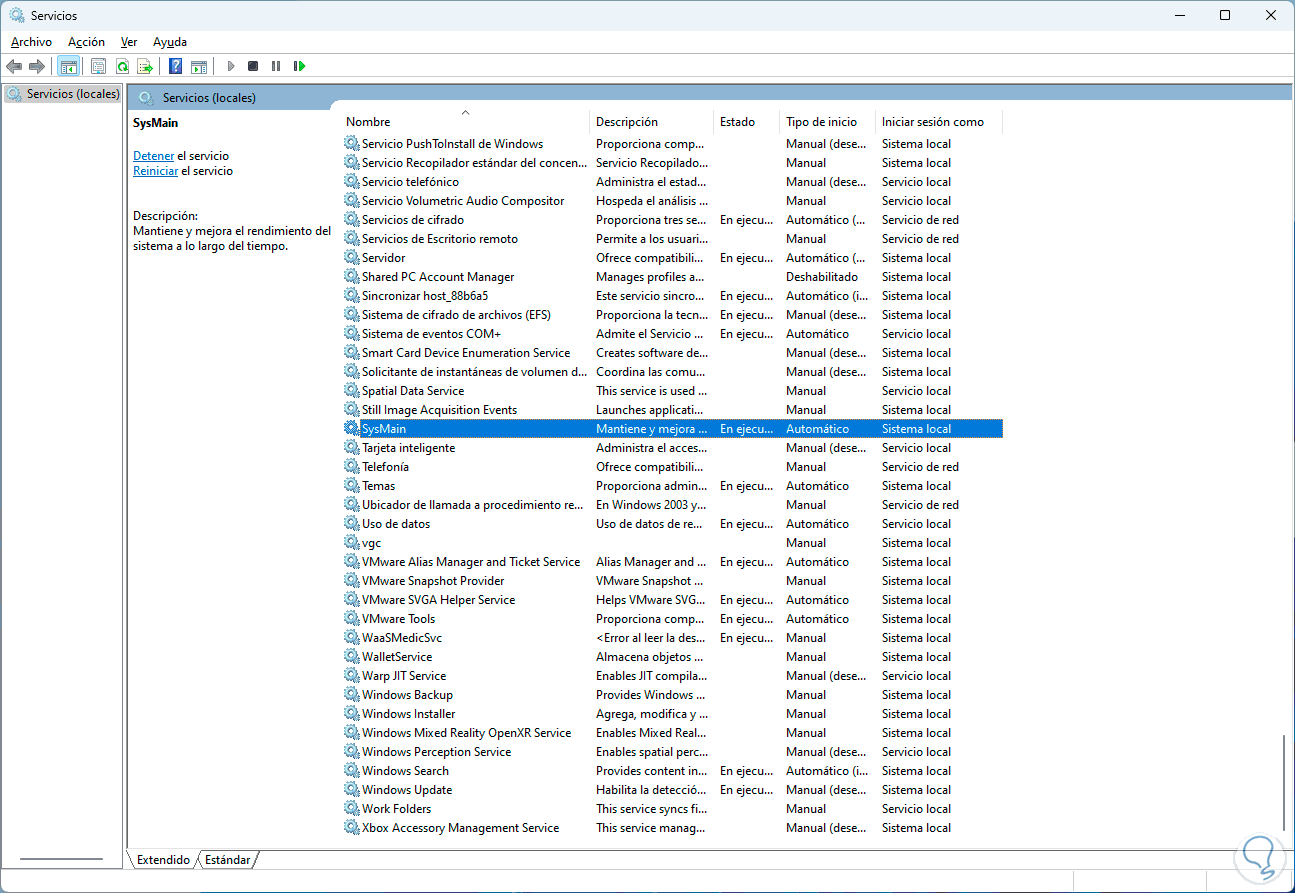Select the WaaSMedicSvc service
The width and height of the screenshot is (1295, 893).
point(672,638)
